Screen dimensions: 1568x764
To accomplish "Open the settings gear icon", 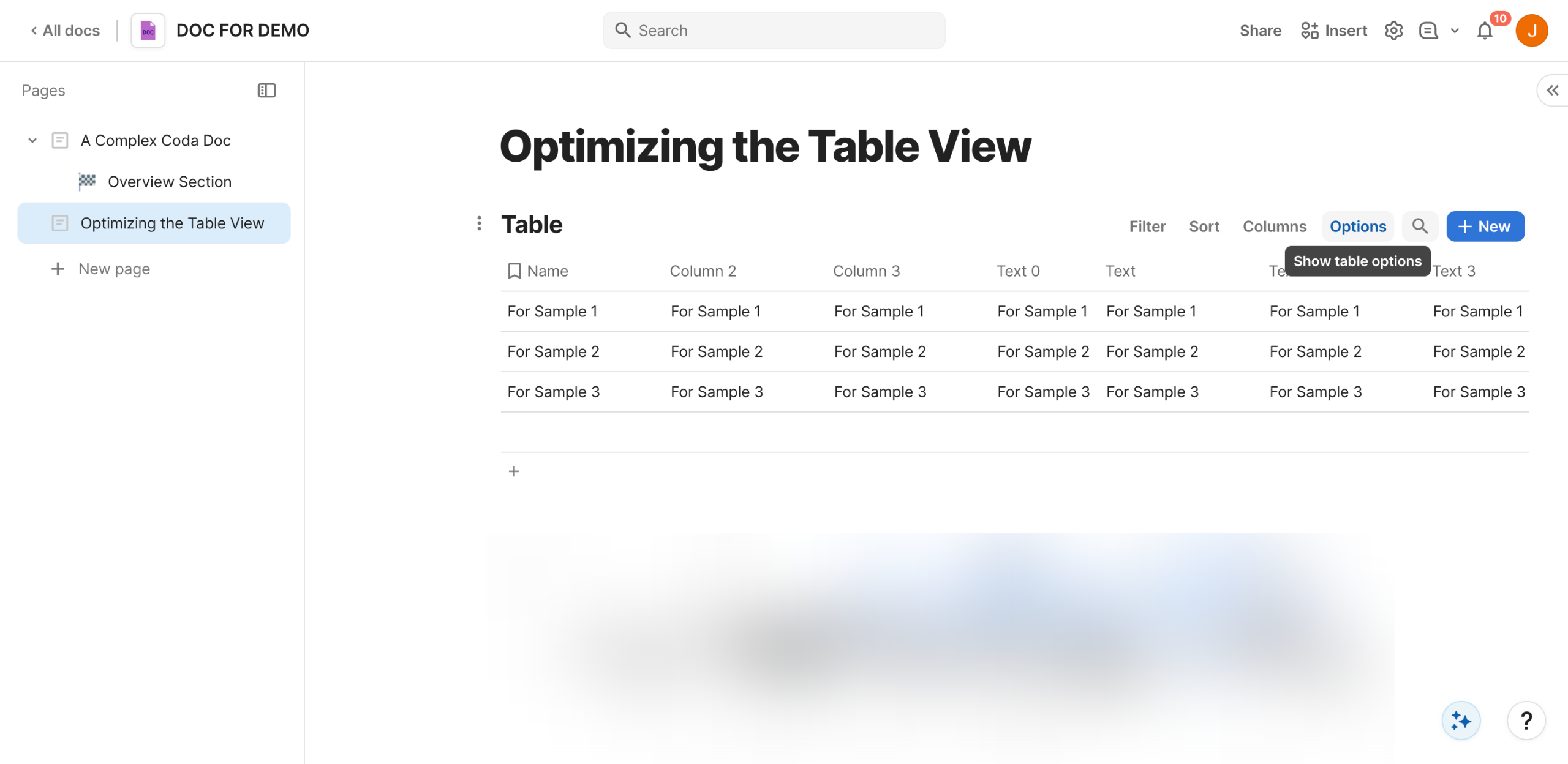I will coord(1393,31).
